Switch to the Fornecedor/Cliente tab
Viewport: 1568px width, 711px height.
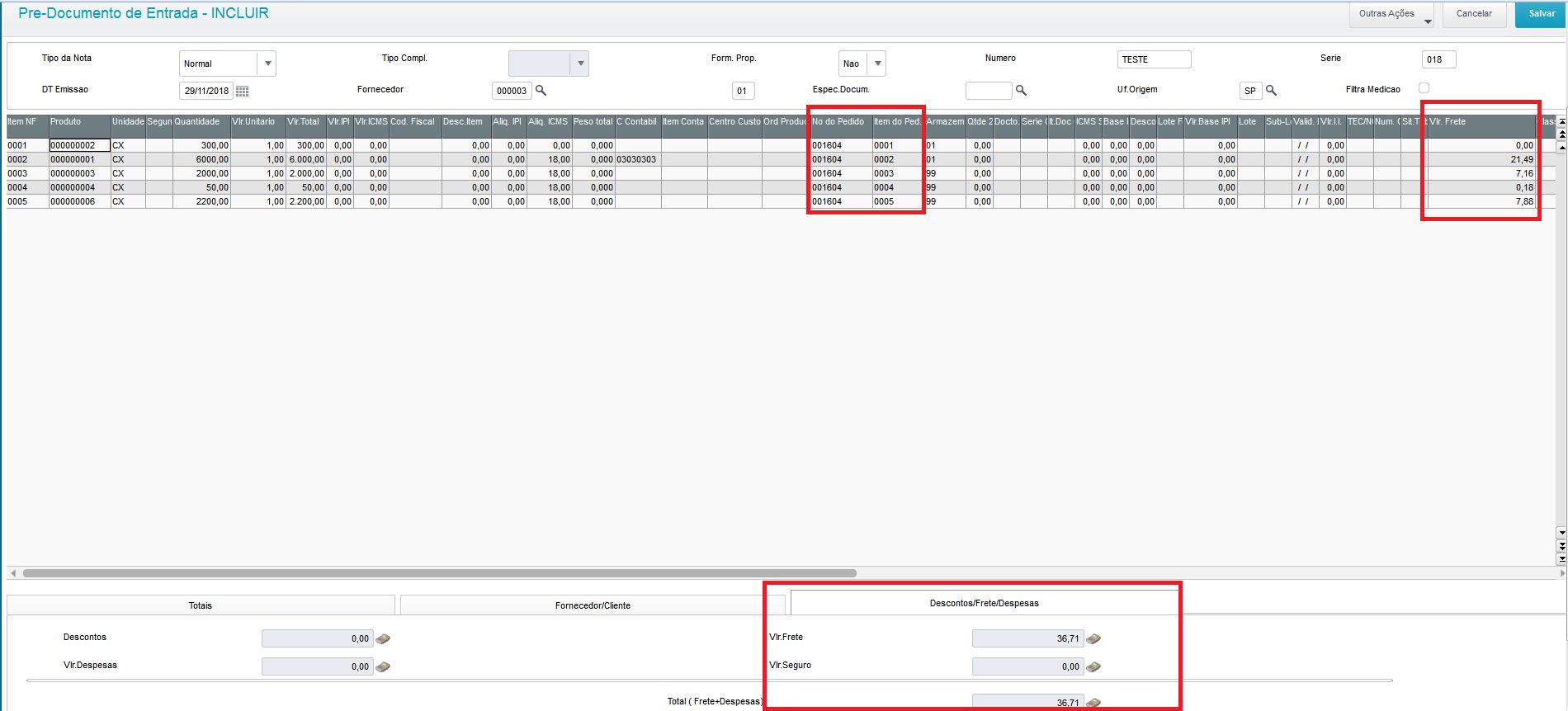click(593, 605)
